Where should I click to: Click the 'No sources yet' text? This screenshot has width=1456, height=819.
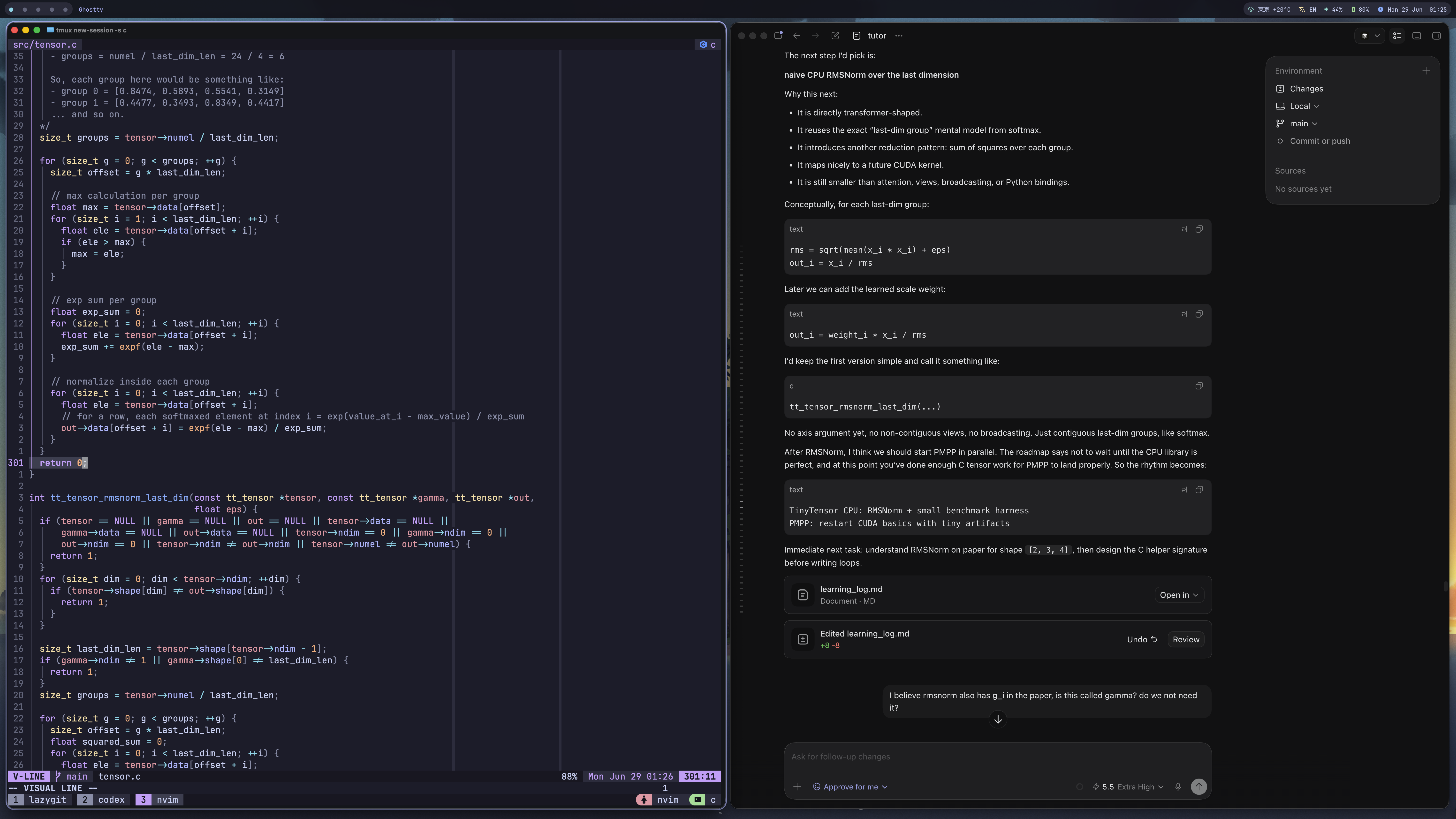1303,189
